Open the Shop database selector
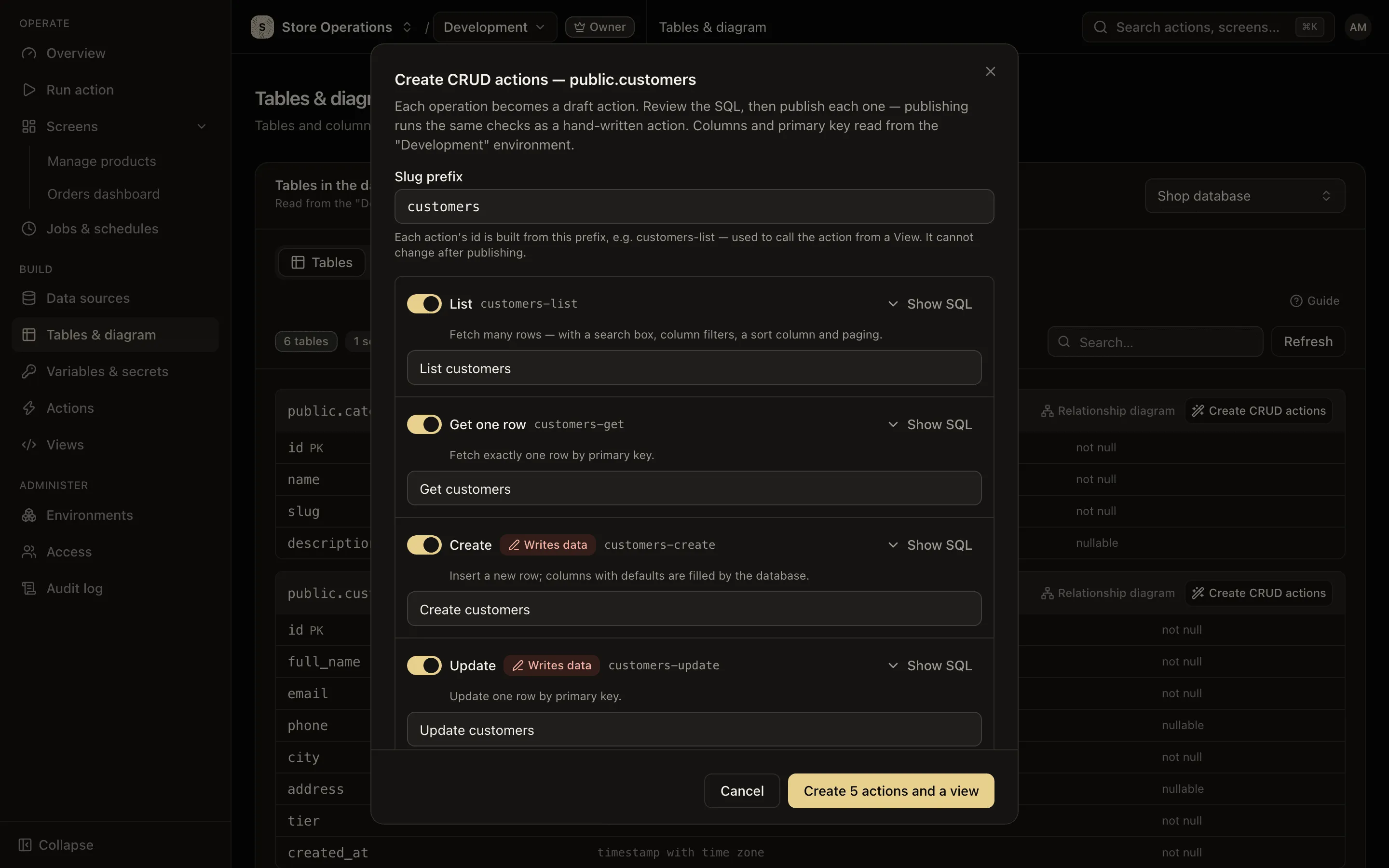The image size is (1389, 868). click(x=1244, y=196)
